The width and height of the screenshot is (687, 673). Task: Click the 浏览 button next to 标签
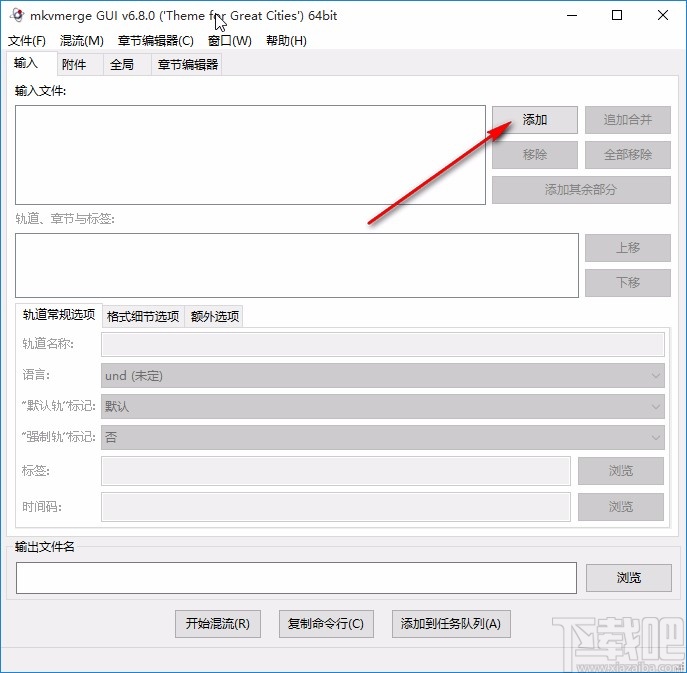pyautogui.click(x=620, y=471)
